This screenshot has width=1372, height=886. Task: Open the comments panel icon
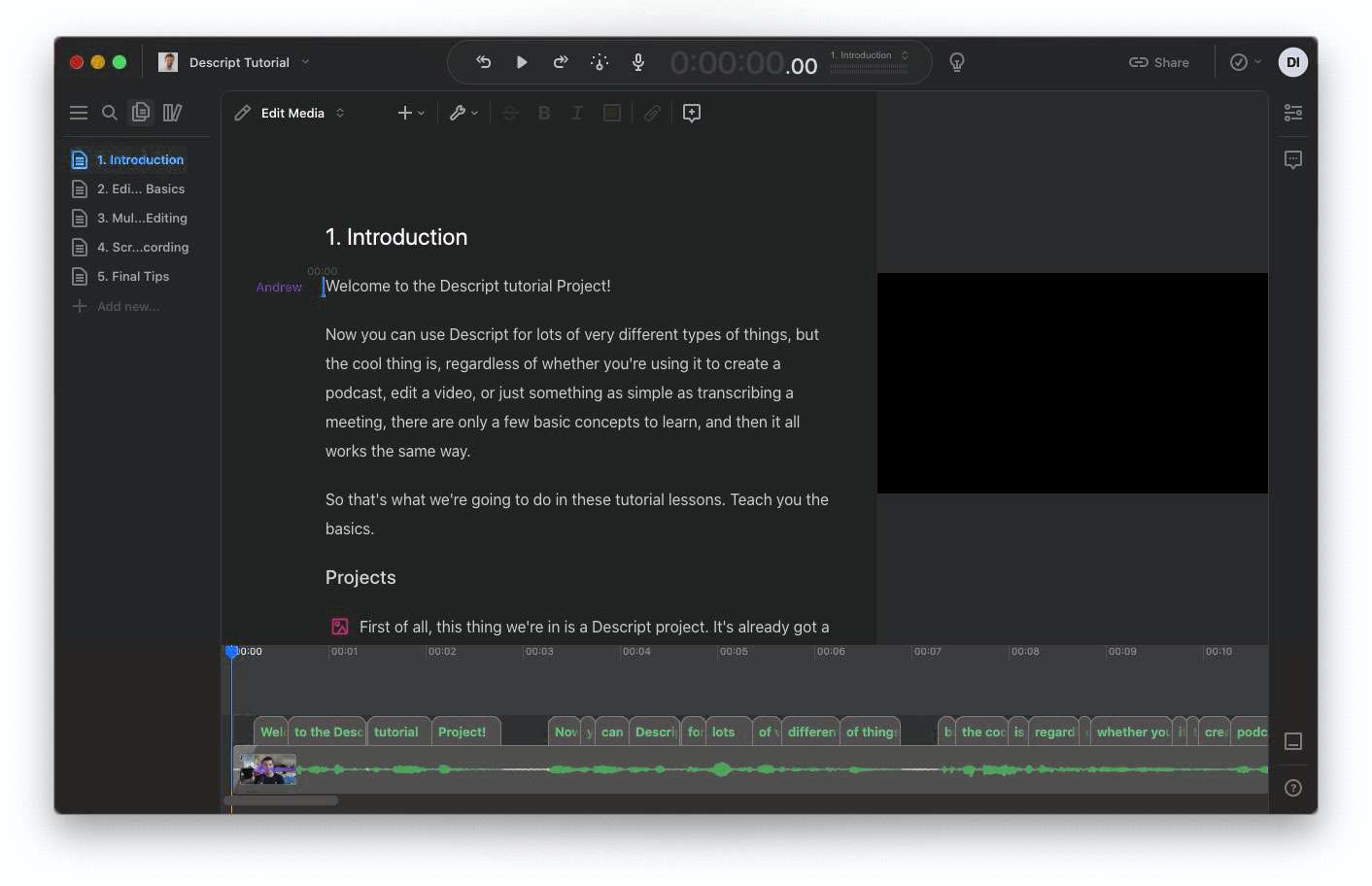click(x=1293, y=159)
